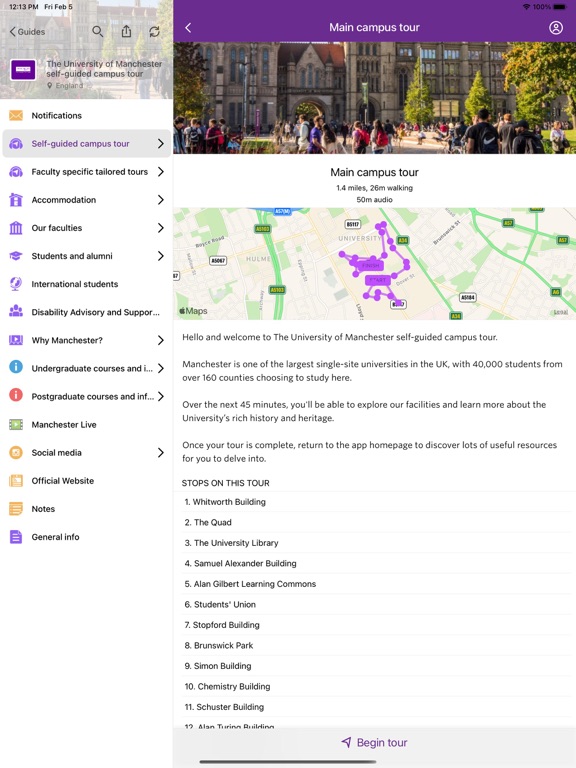Image resolution: width=576 pixels, height=768 pixels.
Task: Expand the Our faculties chevron
Action: 161,228
